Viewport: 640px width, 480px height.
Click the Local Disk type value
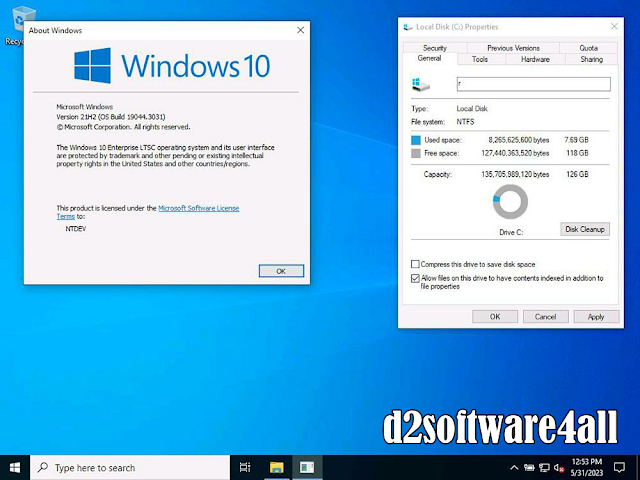point(472,109)
